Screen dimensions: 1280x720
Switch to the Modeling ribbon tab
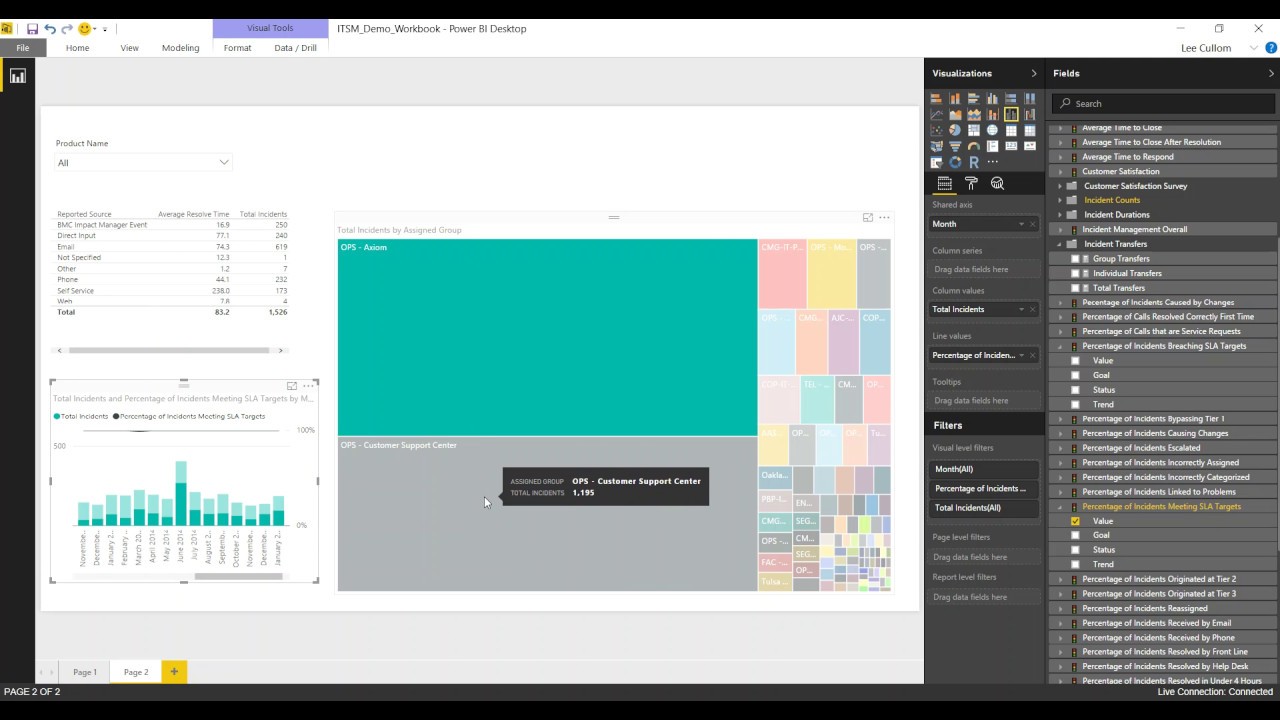click(x=180, y=48)
